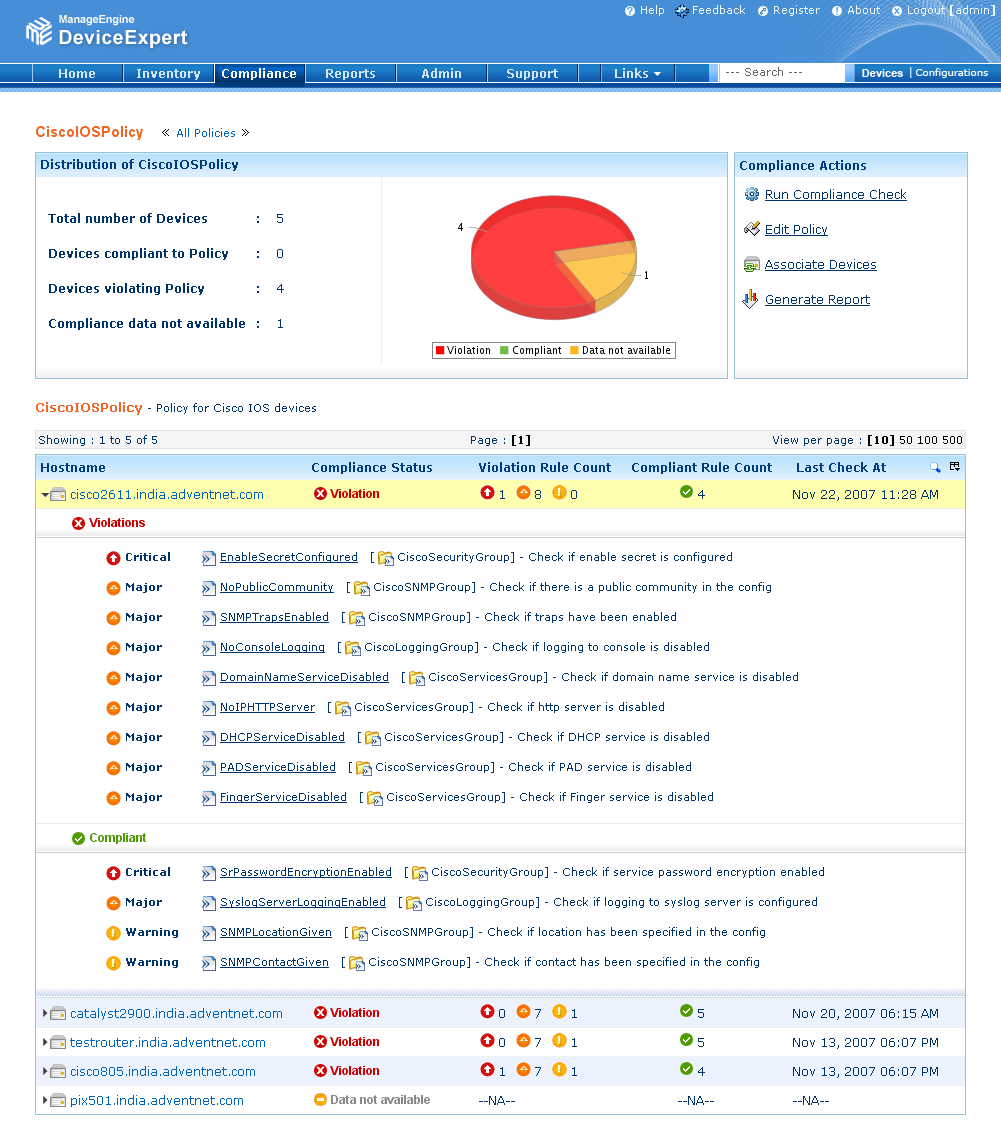Click the green Compliant legend swatch
The image size is (1001, 1134).
pos(504,350)
